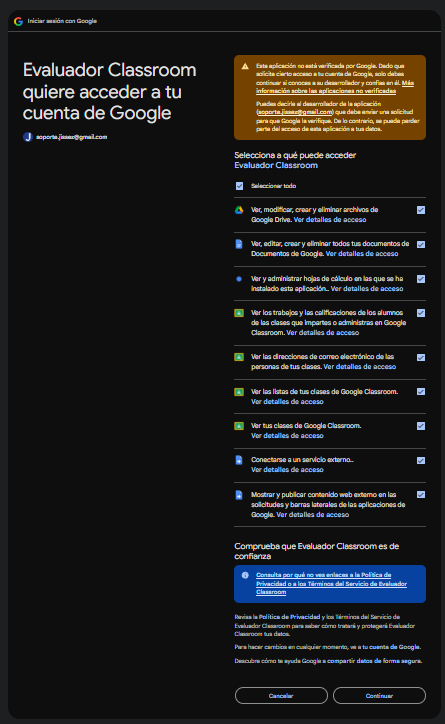Open the 'cuenta de Google' link
Image resolution: width=445 pixels, height=724 pixels.
pos(394,647)
